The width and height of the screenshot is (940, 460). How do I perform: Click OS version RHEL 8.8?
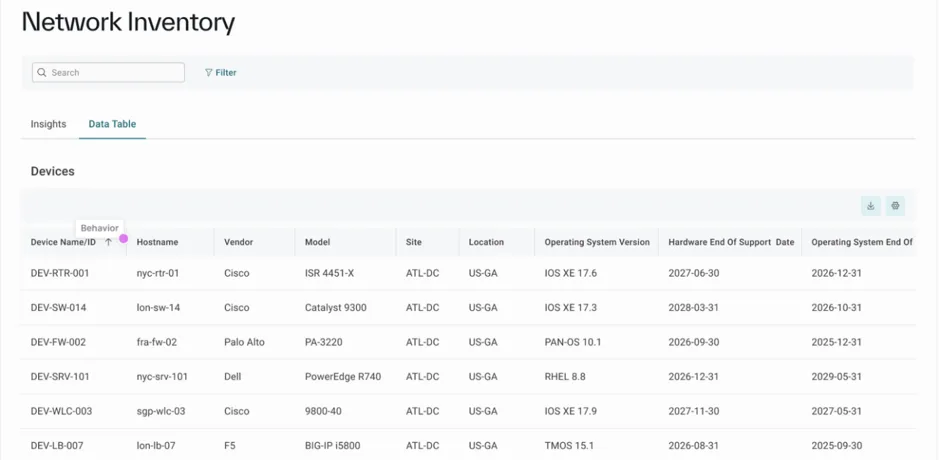(565, 377)
